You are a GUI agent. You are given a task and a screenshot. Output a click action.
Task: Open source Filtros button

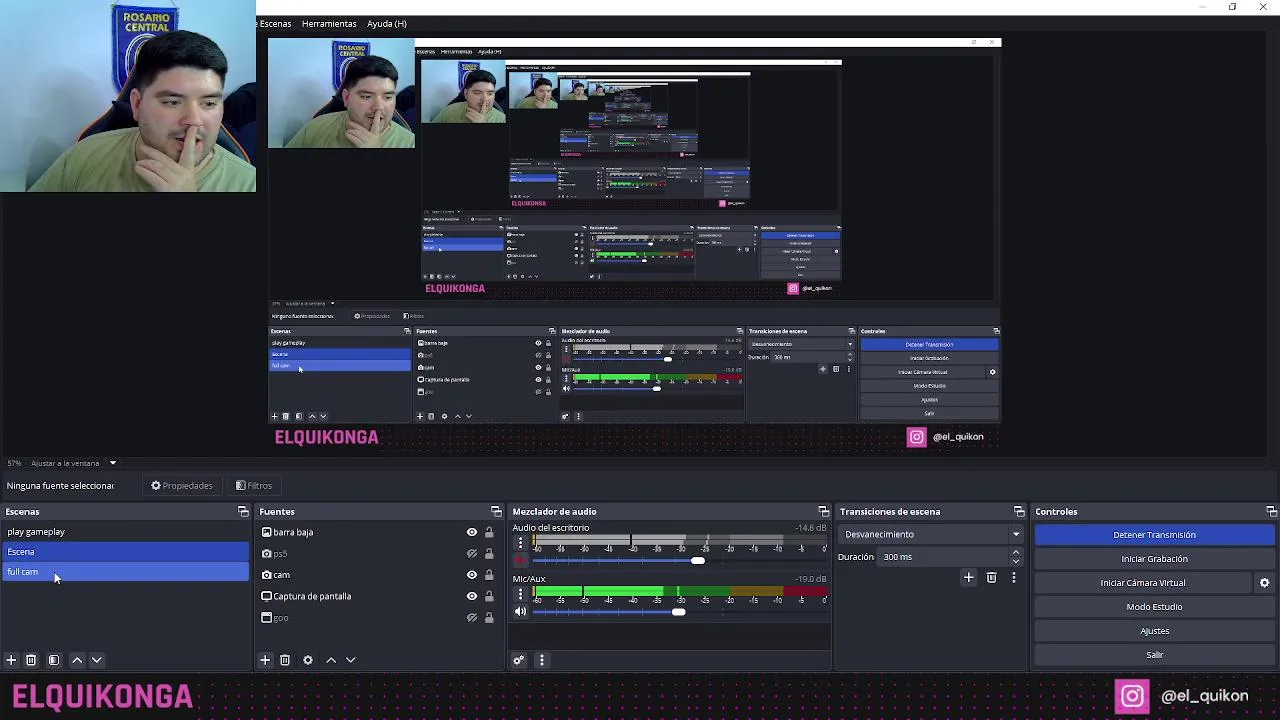pos(254,486)
